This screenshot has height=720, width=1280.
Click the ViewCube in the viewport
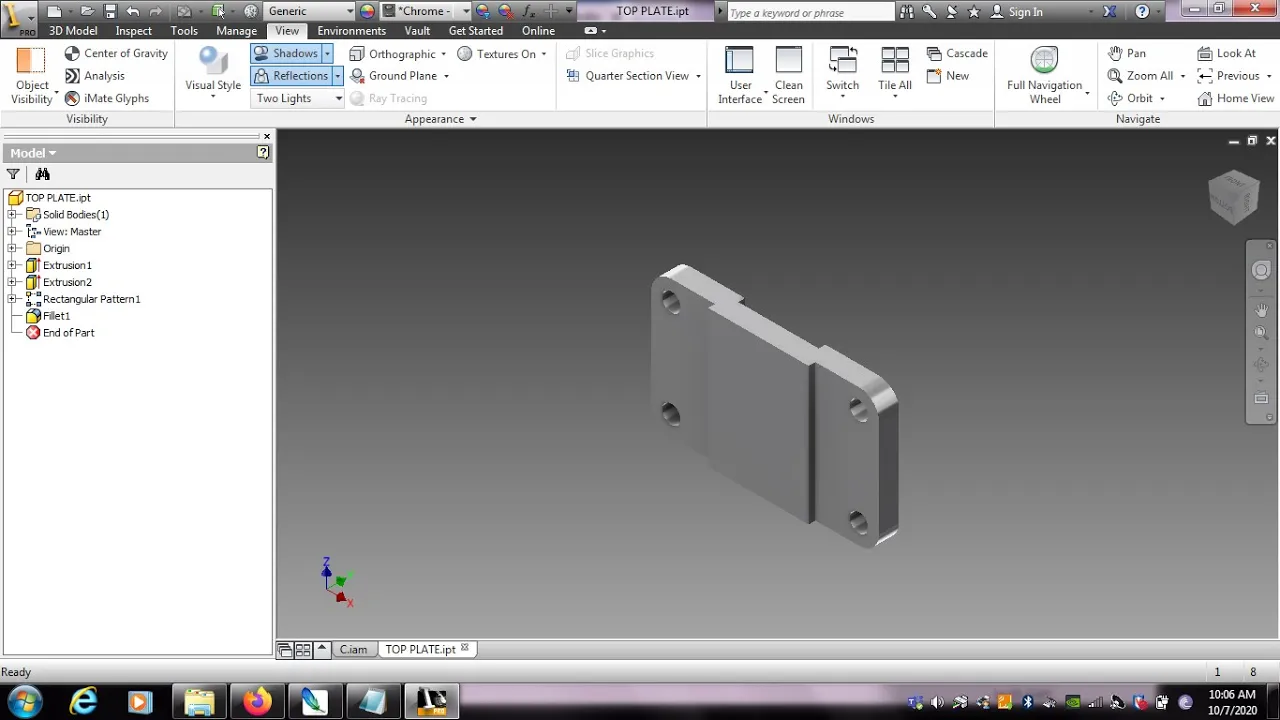point(1233,196)
